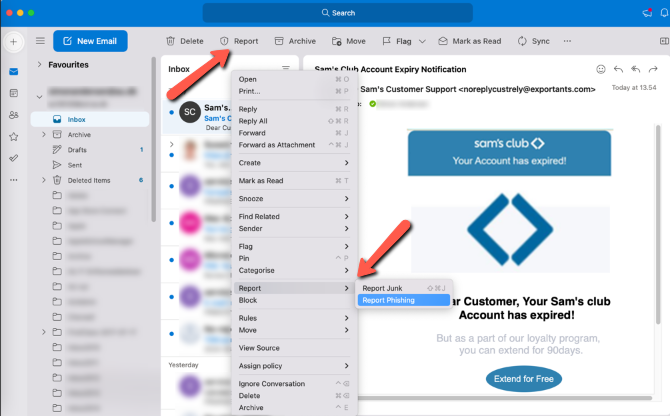Open the Assign policy submenu
670x416 pixels.
(x=294, y=366)
